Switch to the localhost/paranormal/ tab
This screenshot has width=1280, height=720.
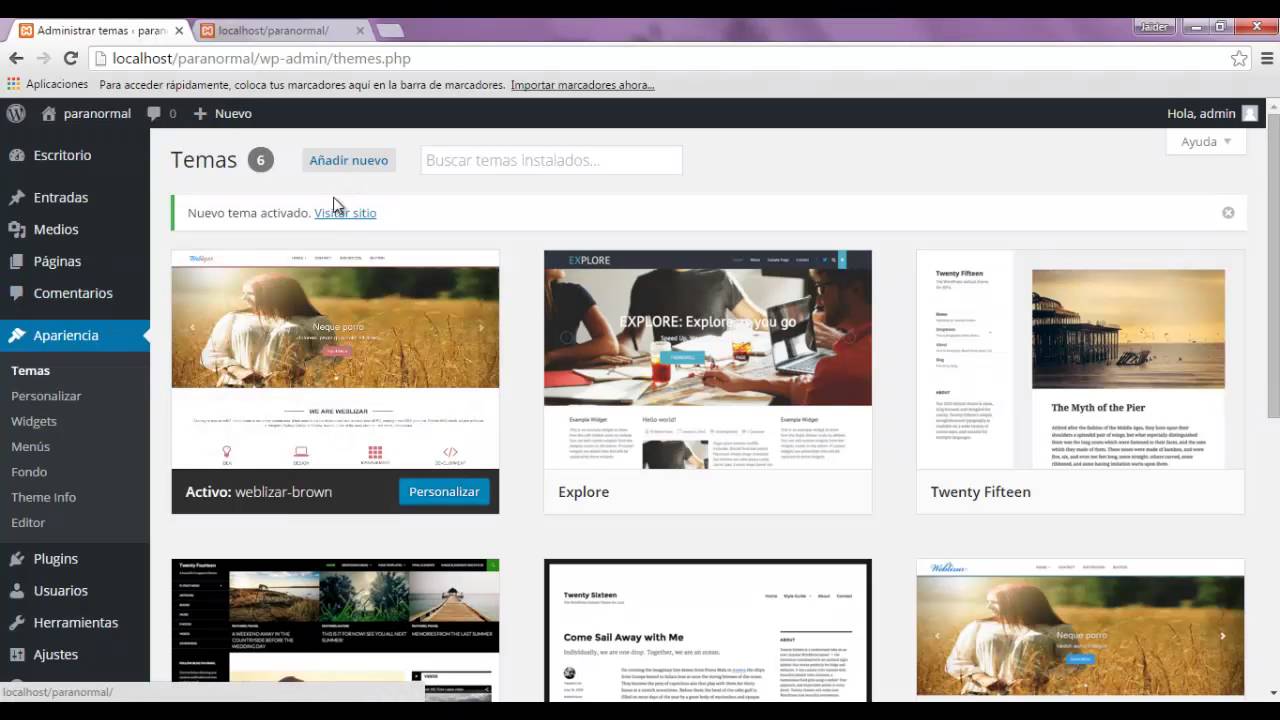pos(280,31)
